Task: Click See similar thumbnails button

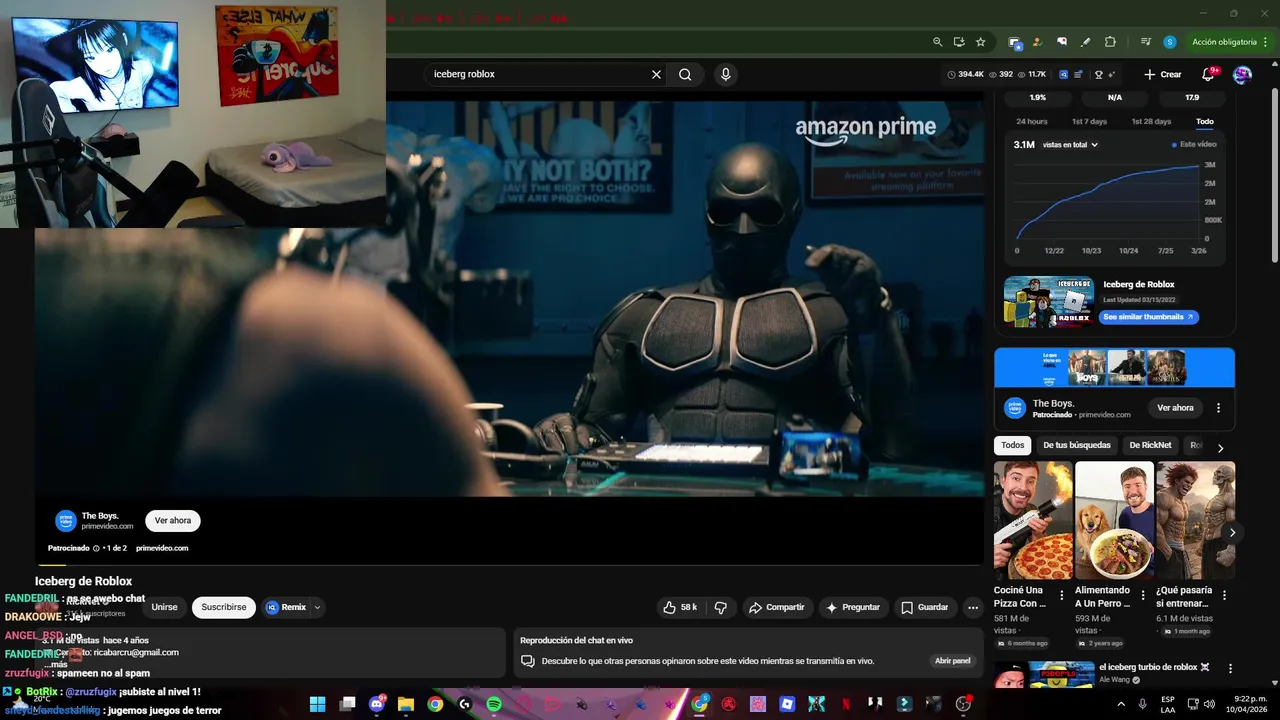Action: [1149, 317]
